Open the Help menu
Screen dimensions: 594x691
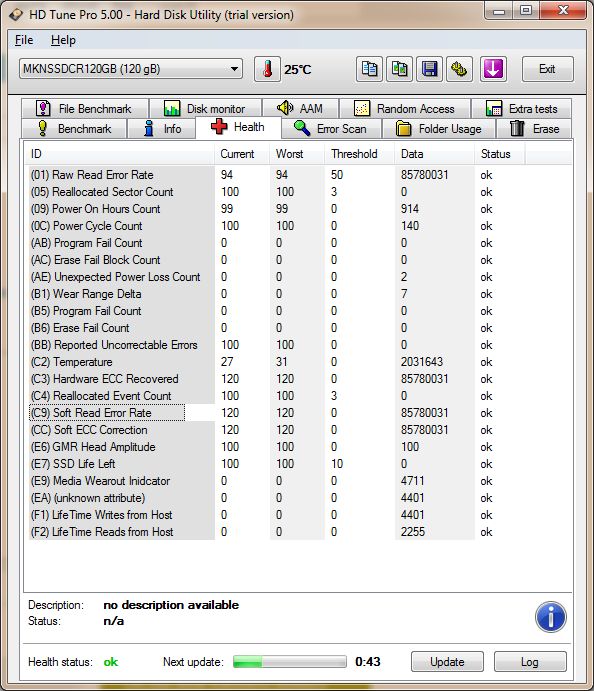(x=63, y=40)
